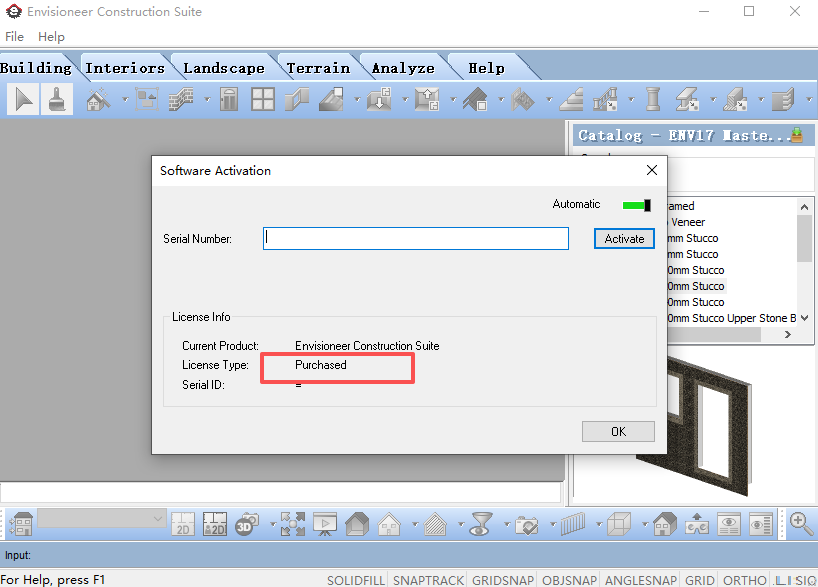The image size is (818, 587).
Task: Select the 'Veneer' catalog list item
Action: (x=688, y=222)
